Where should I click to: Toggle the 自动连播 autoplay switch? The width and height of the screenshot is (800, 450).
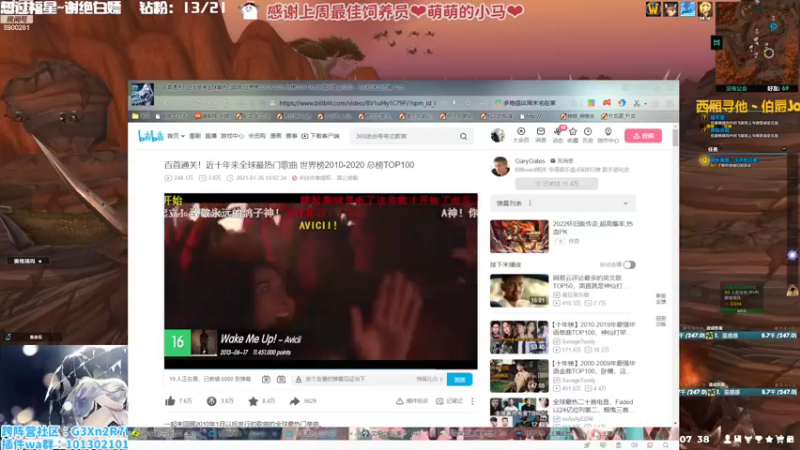[x=629, y=265]
